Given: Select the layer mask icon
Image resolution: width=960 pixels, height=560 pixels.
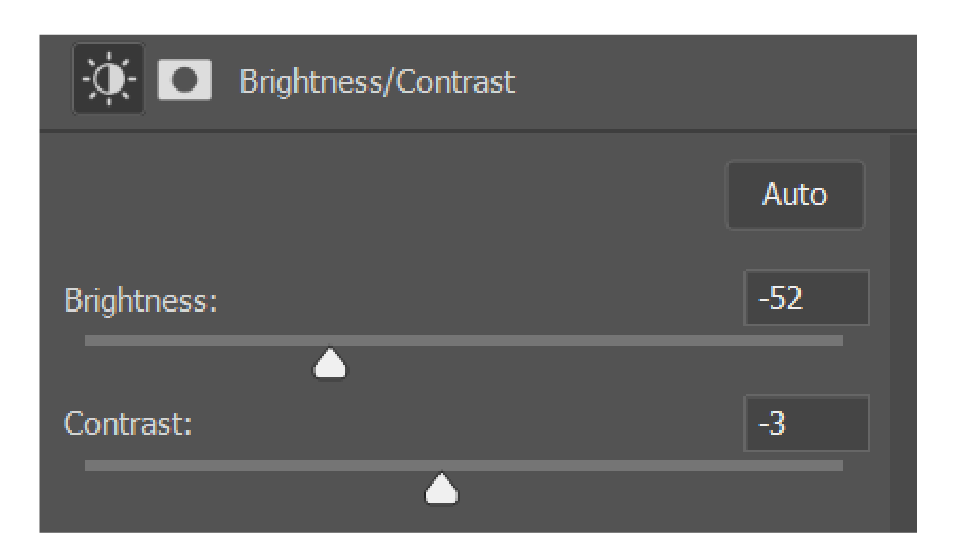Looking at the screenshot, I should click(x=184, y=80).
